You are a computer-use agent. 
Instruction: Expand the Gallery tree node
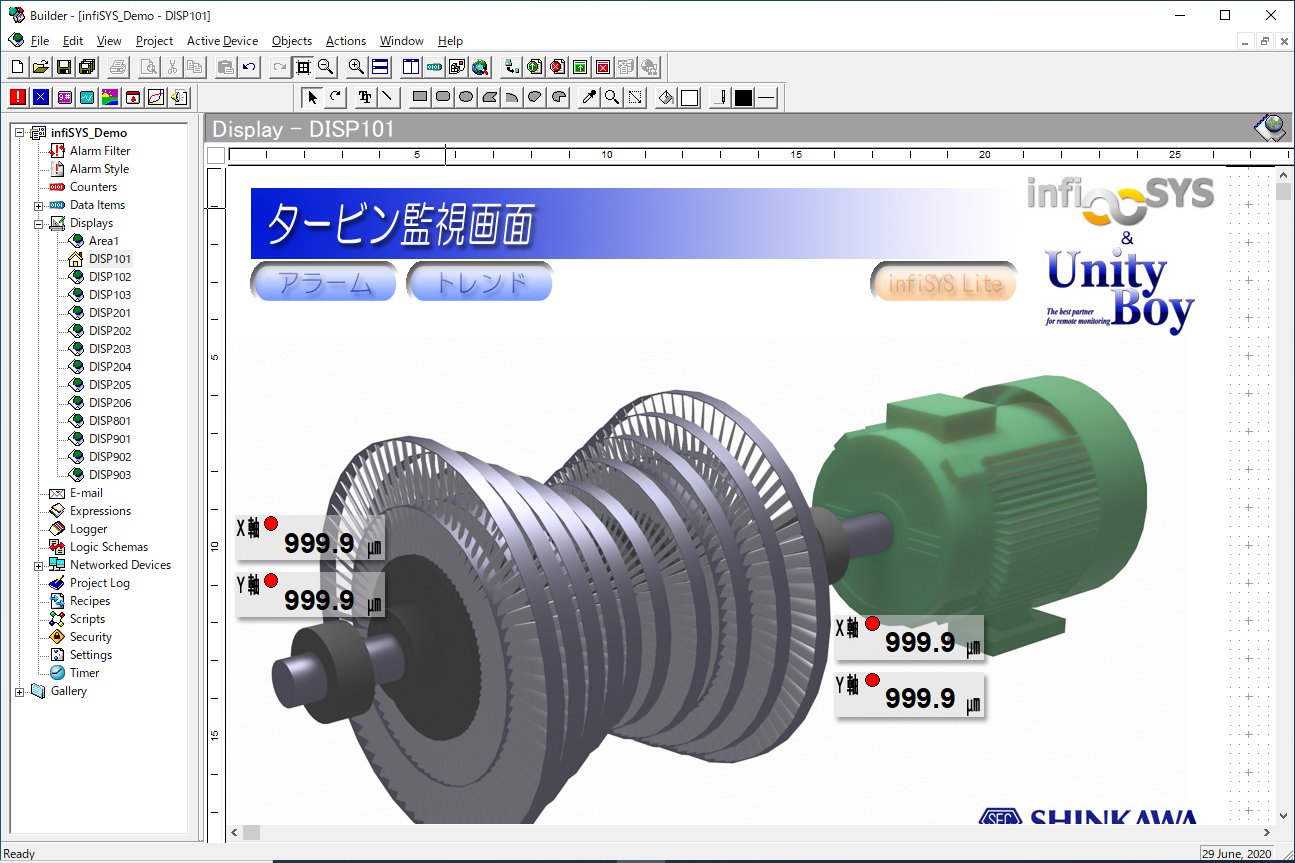pos(20,691)
